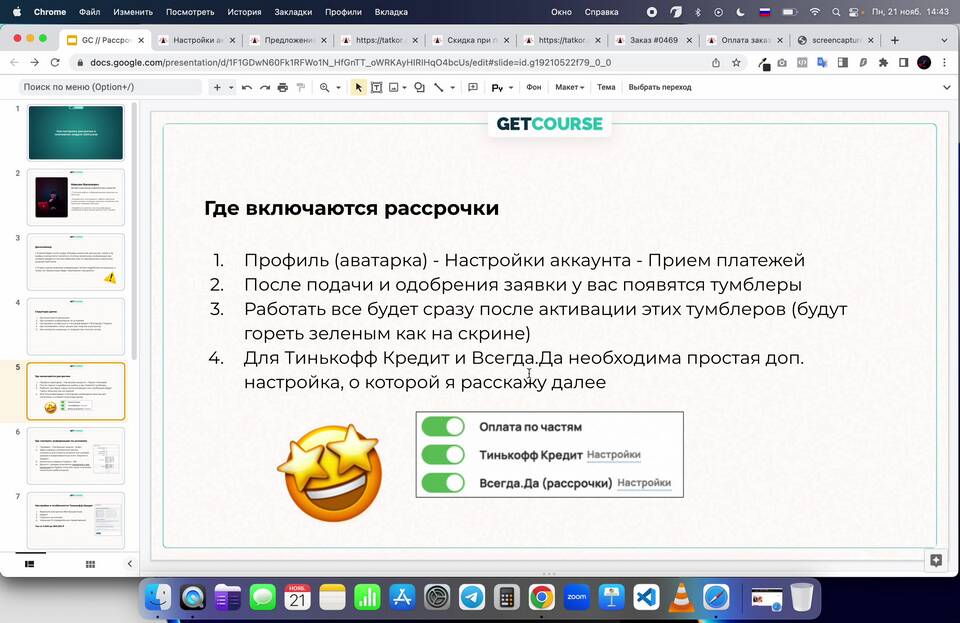Collapse the slide filmstrip panel chevron
Image resolution: width=960 pixels, height=623 pixels.
point(129,564)
